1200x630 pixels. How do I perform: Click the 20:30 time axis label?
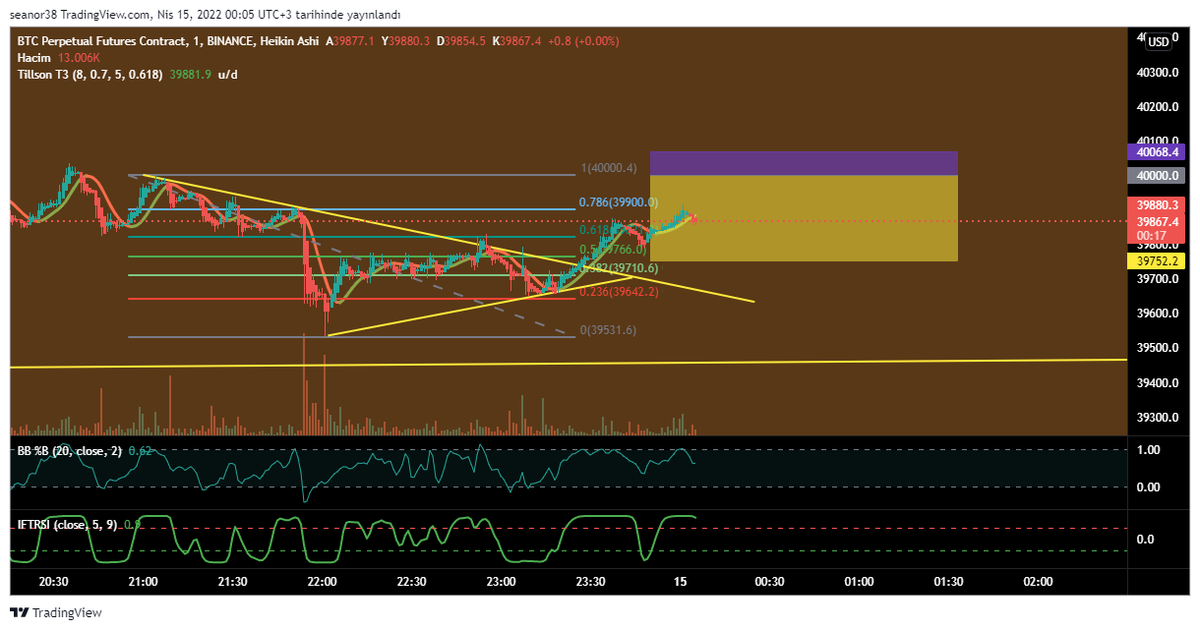[x=53, y=582]
